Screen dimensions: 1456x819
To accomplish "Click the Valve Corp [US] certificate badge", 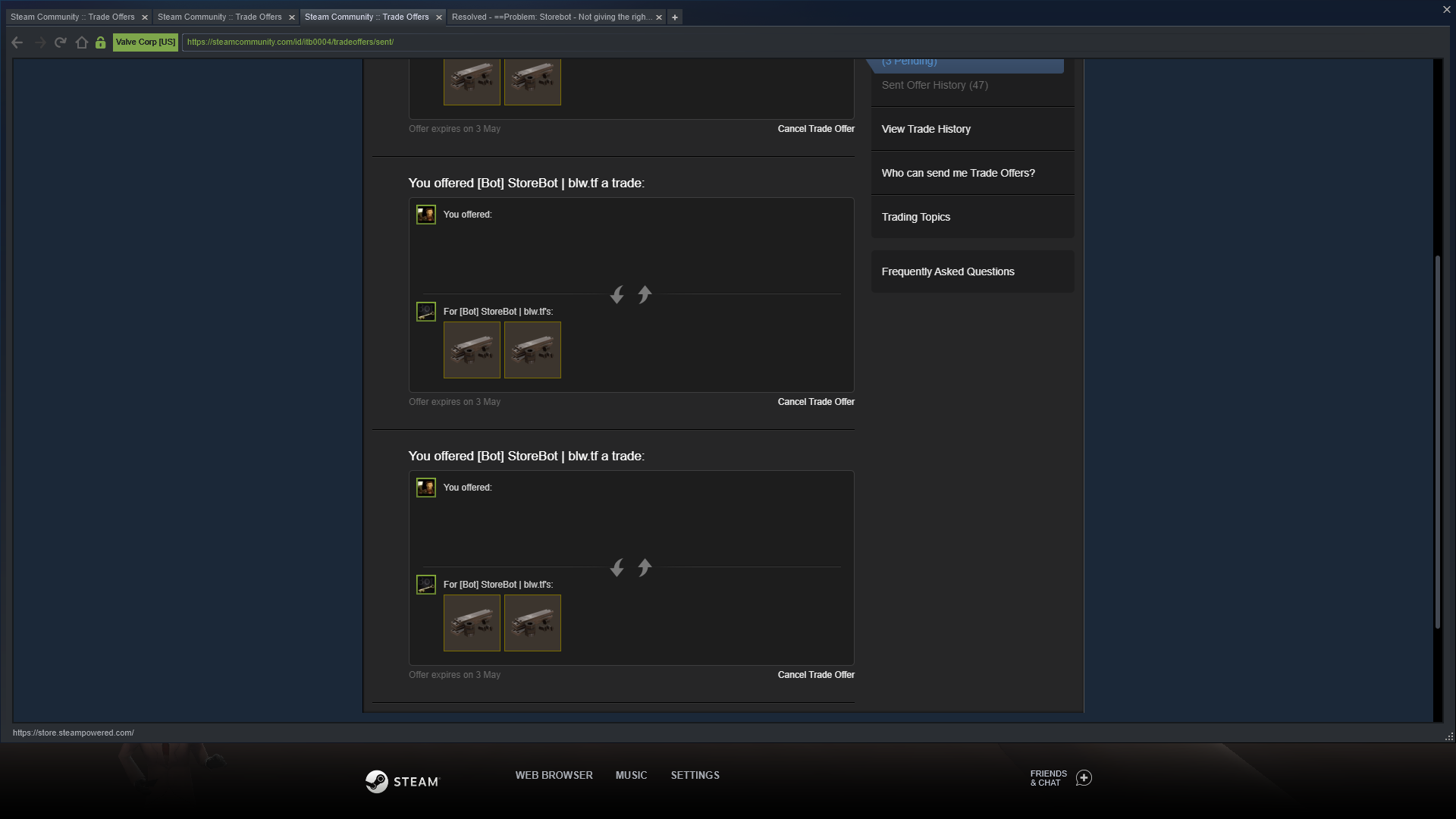I will [x=146, y=42].
